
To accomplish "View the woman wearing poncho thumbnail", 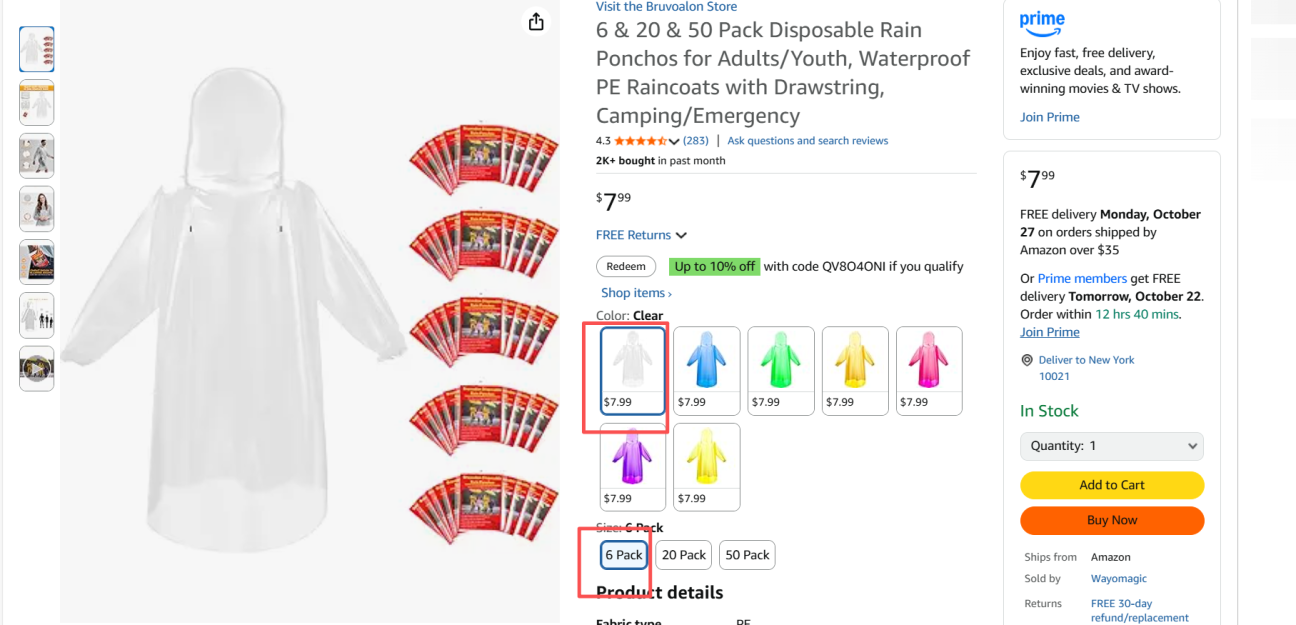I will pyautogui.click(x=37, y=209).
